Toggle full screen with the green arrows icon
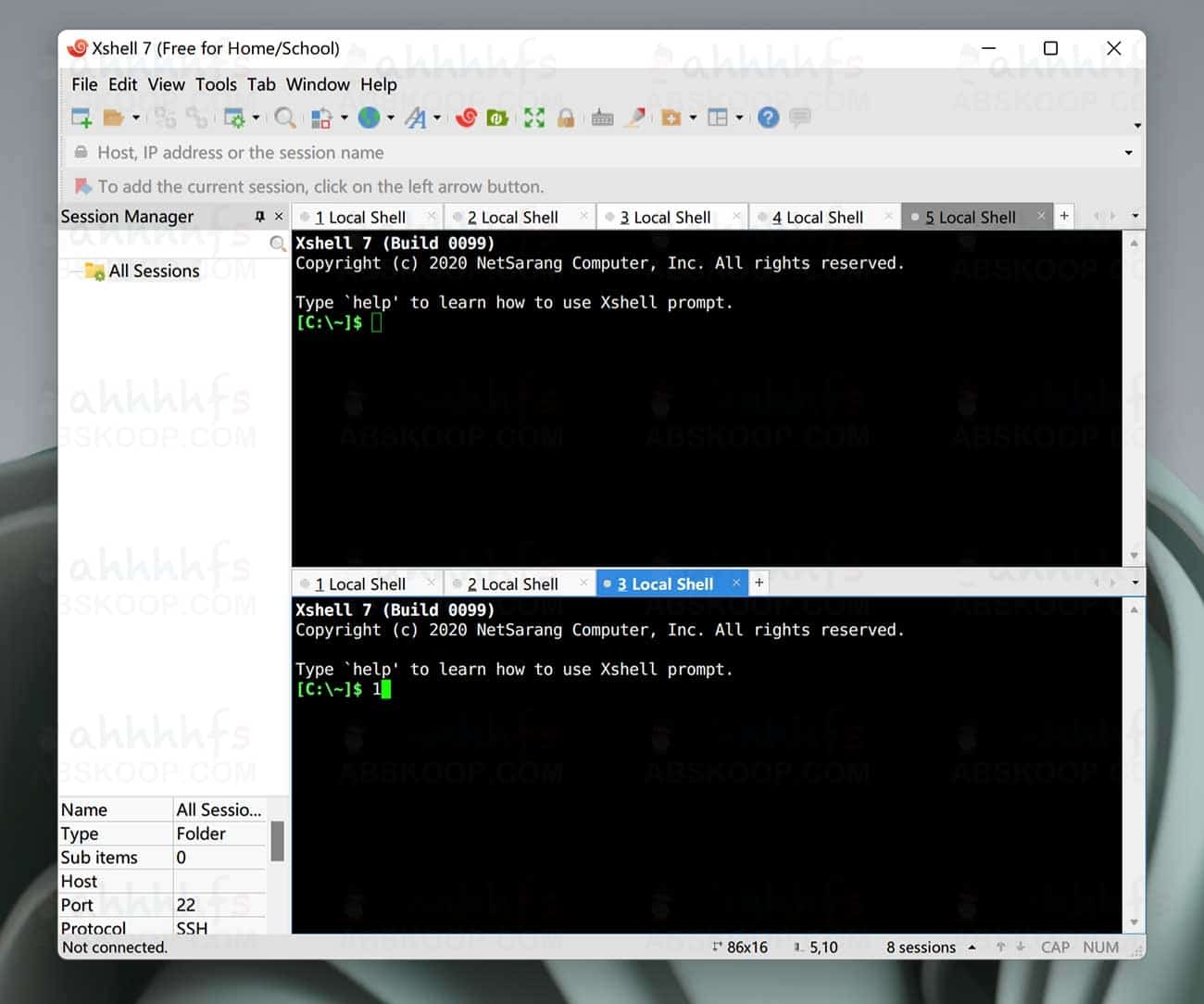 [534, 118]
